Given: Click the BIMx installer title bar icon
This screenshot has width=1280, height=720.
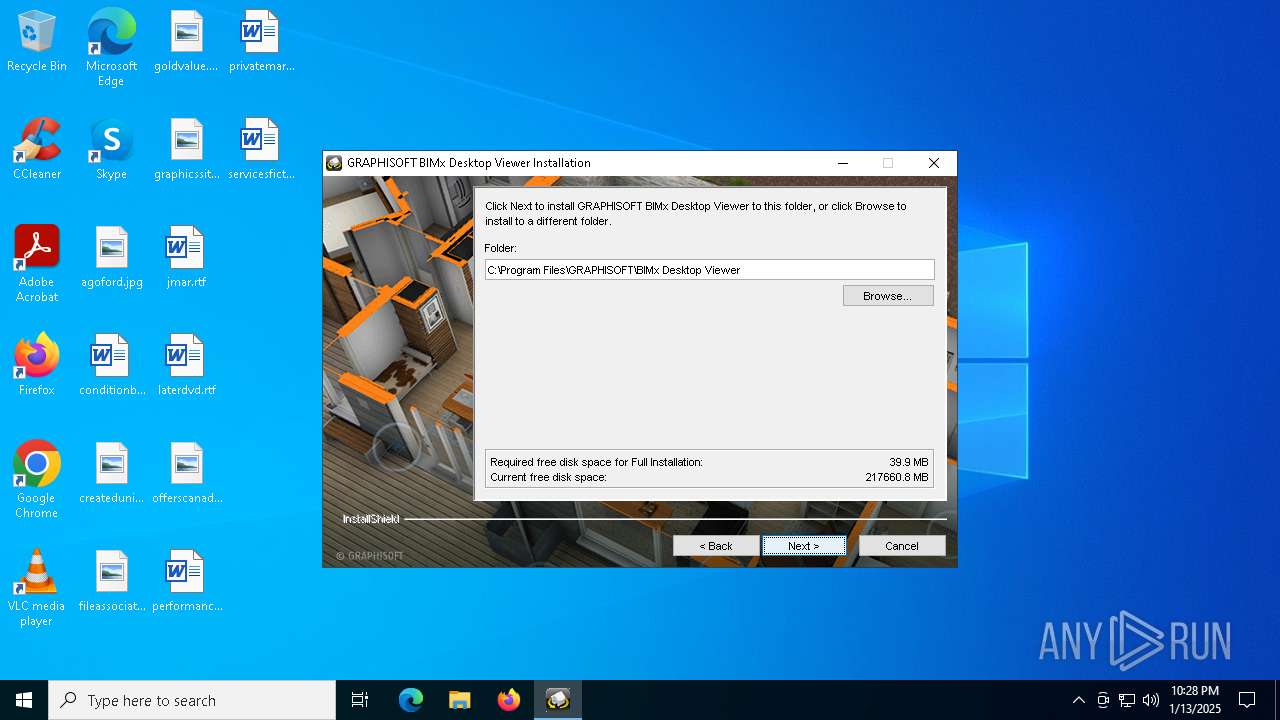Looking at the screenshot, I should 334,163.
